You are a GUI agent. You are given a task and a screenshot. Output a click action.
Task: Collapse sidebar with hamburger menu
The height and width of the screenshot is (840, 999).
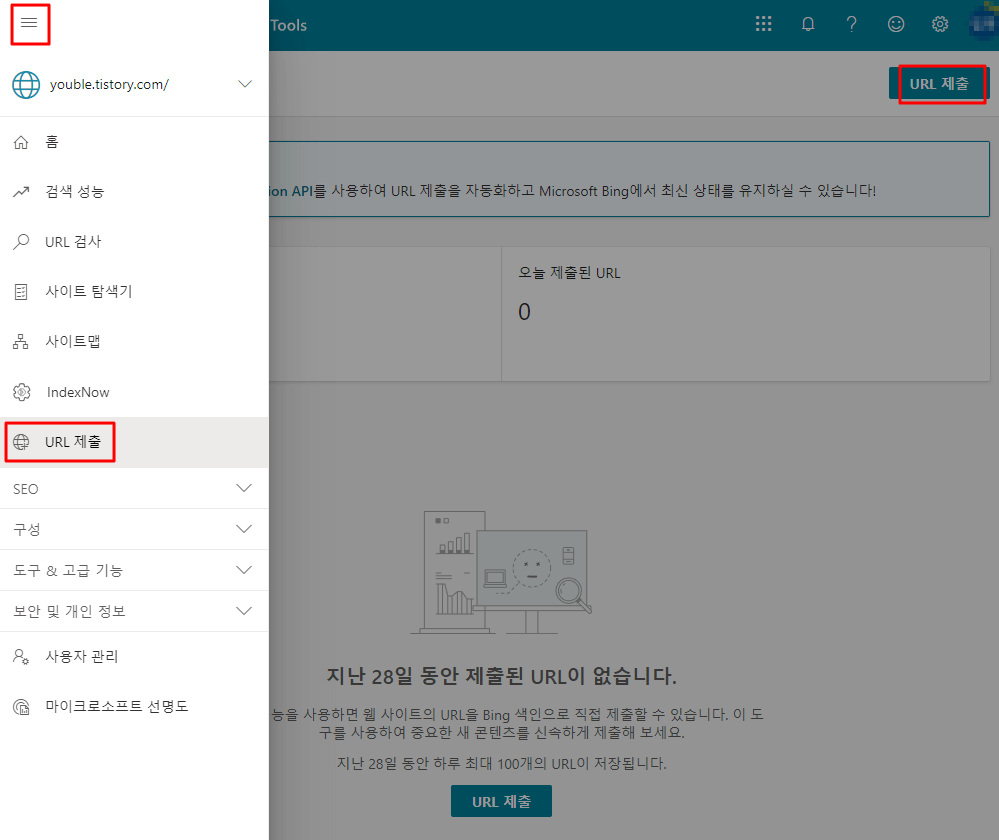pos(29,23)
